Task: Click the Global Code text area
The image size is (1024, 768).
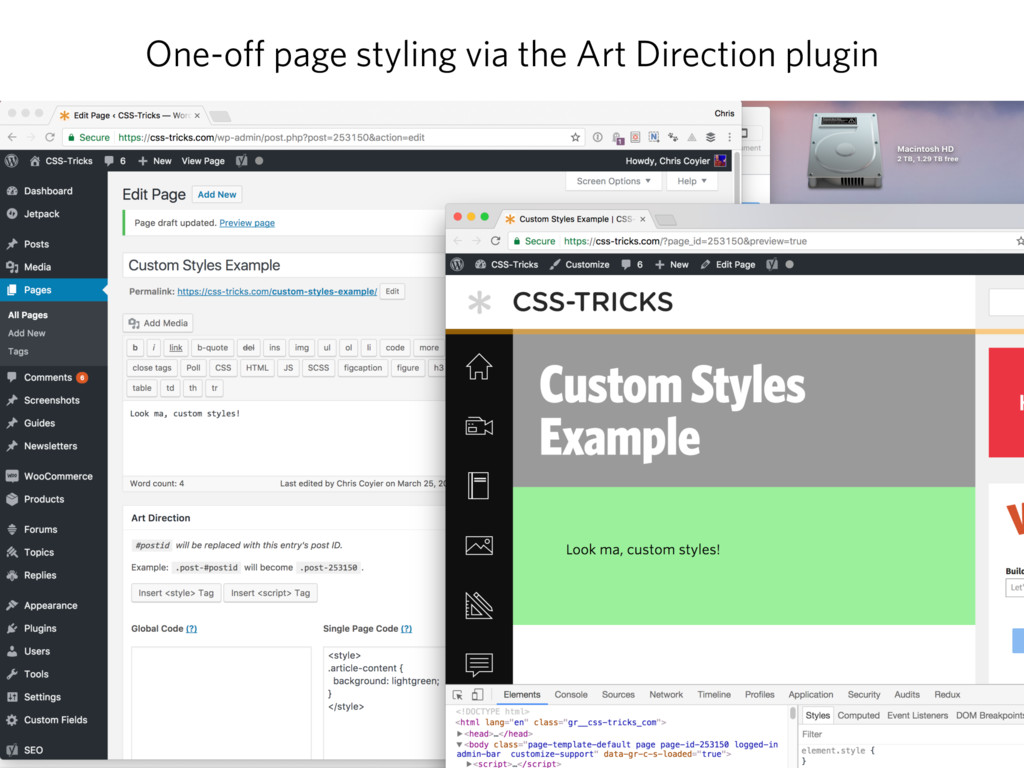Action: (x=221, y=703)
